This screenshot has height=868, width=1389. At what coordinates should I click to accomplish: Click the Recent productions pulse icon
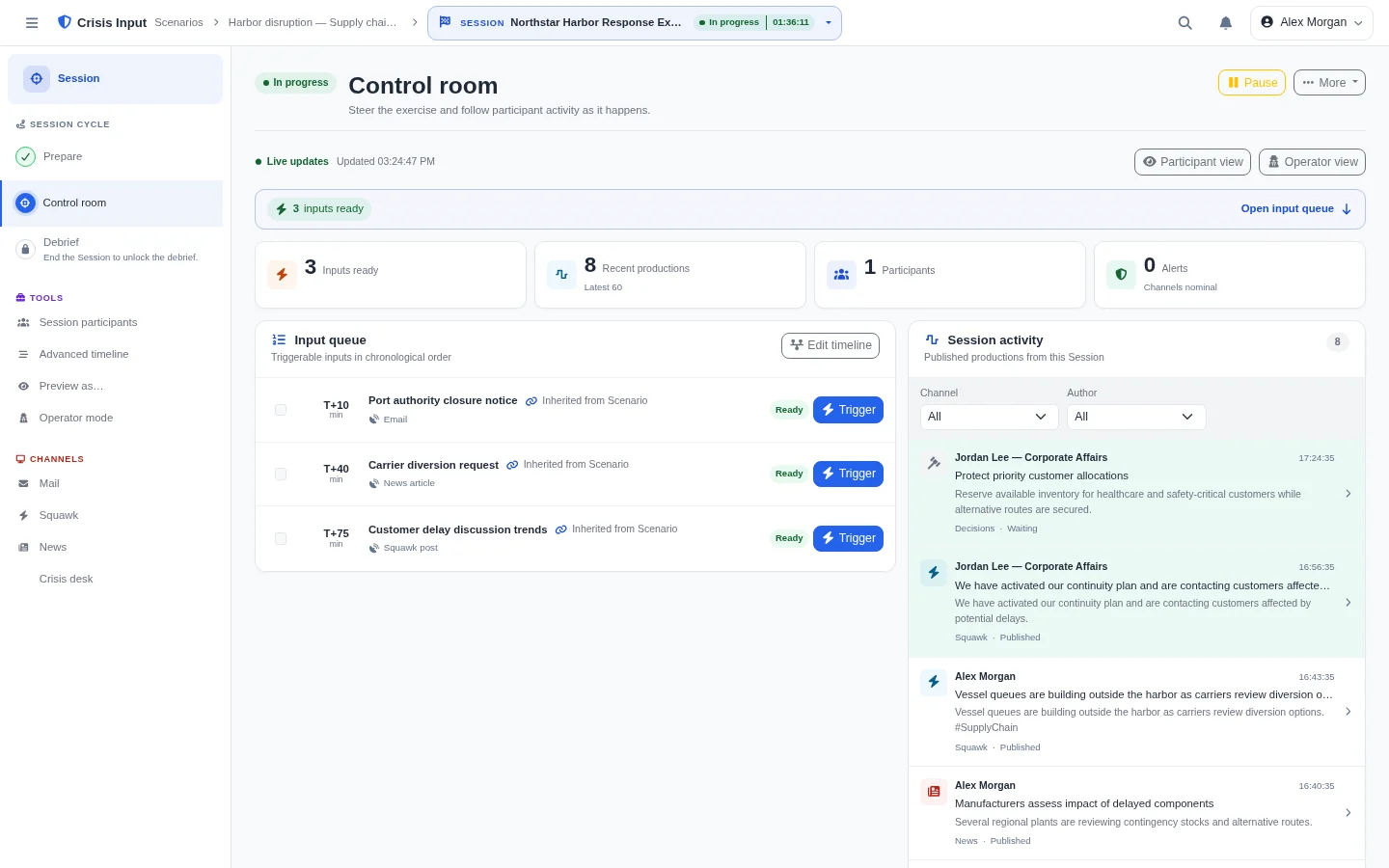coord(561,275)
